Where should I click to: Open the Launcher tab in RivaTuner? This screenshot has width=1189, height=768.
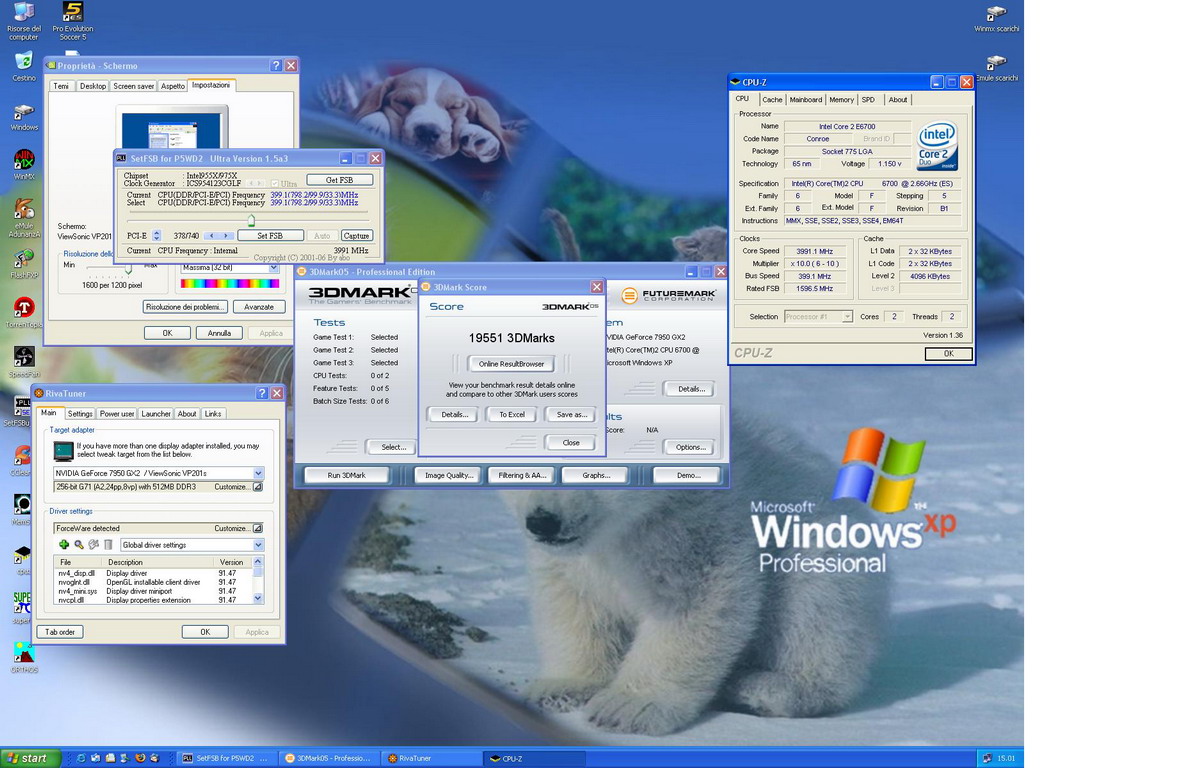pos(155,414)
